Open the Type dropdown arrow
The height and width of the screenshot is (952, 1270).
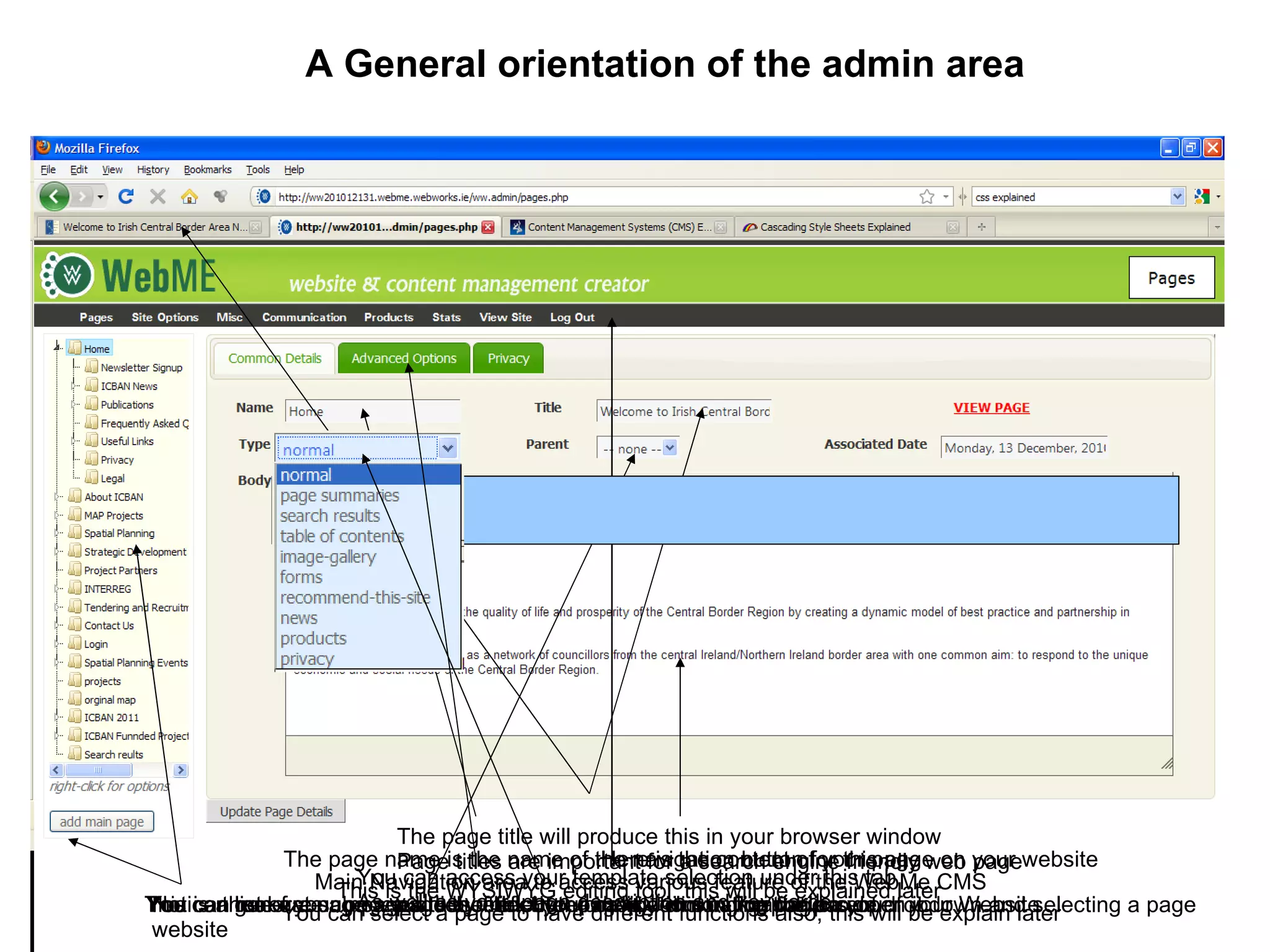448,448
